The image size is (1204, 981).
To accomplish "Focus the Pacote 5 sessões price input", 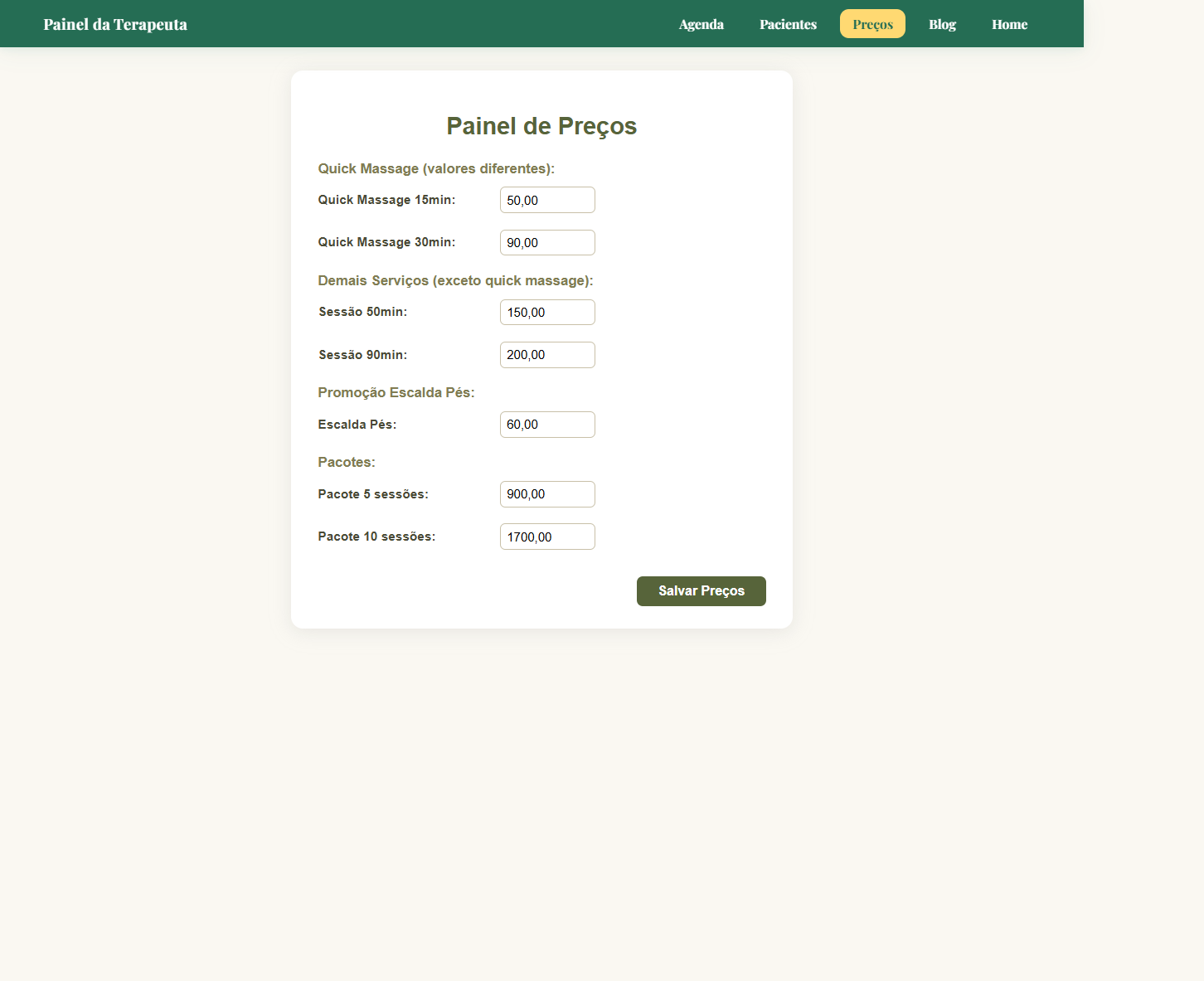I will point(547,494).
